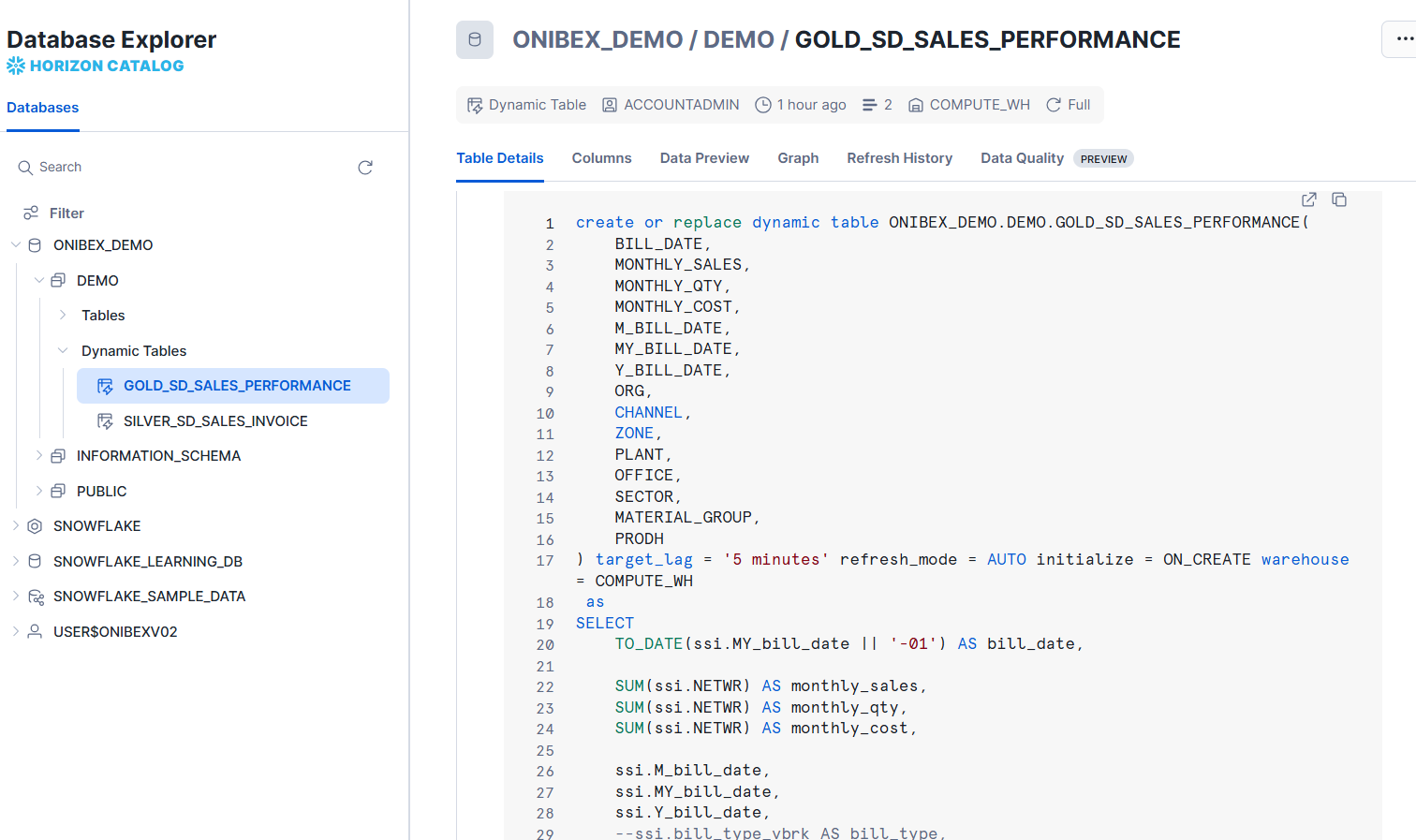Image resolution: width=1416 pixels, height=840 pixels.
Task: Open the Filter icon in sidebar
Action: pos(31,213)
